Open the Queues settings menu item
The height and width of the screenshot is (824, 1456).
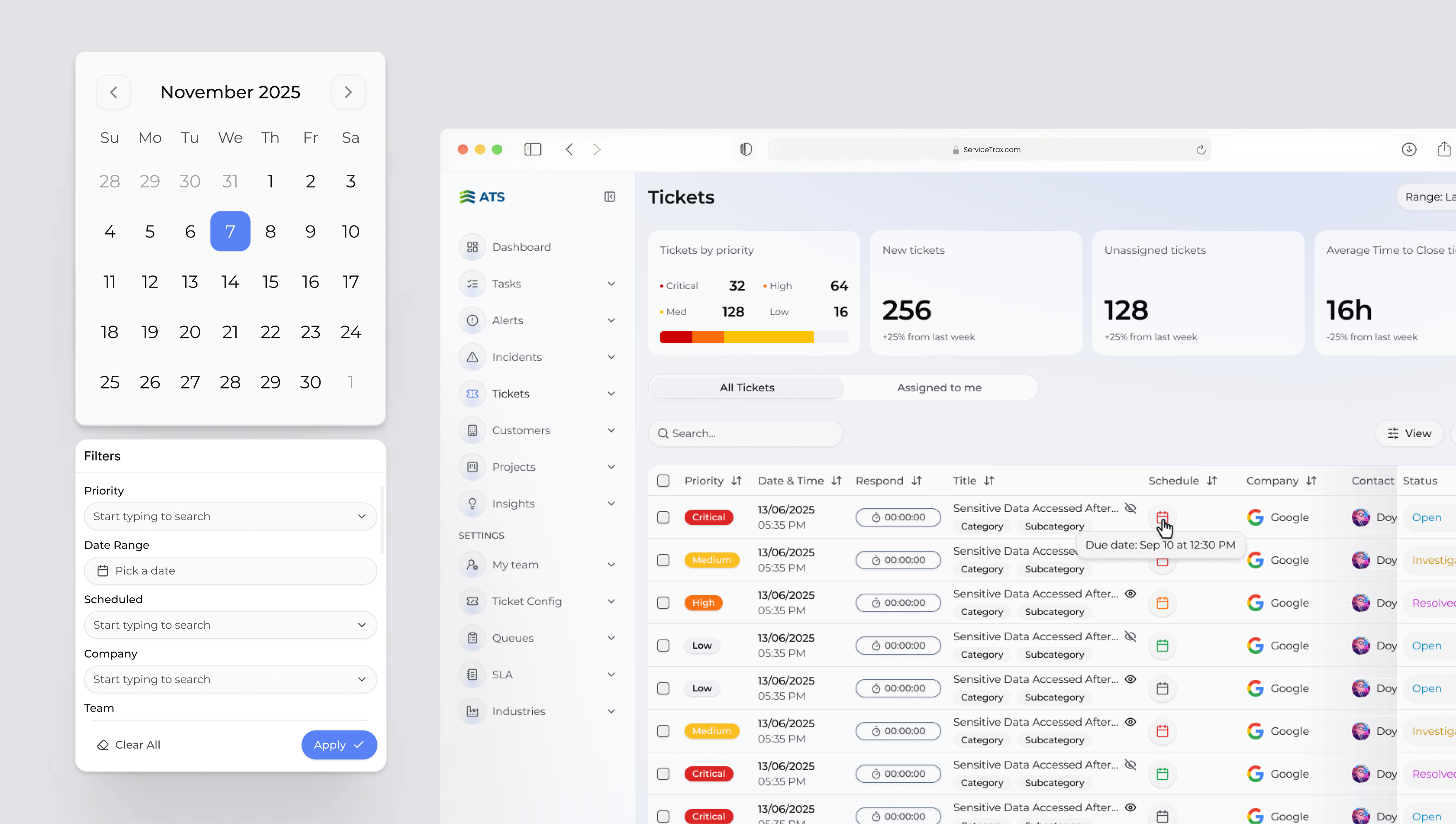click(x=512, y=638)
